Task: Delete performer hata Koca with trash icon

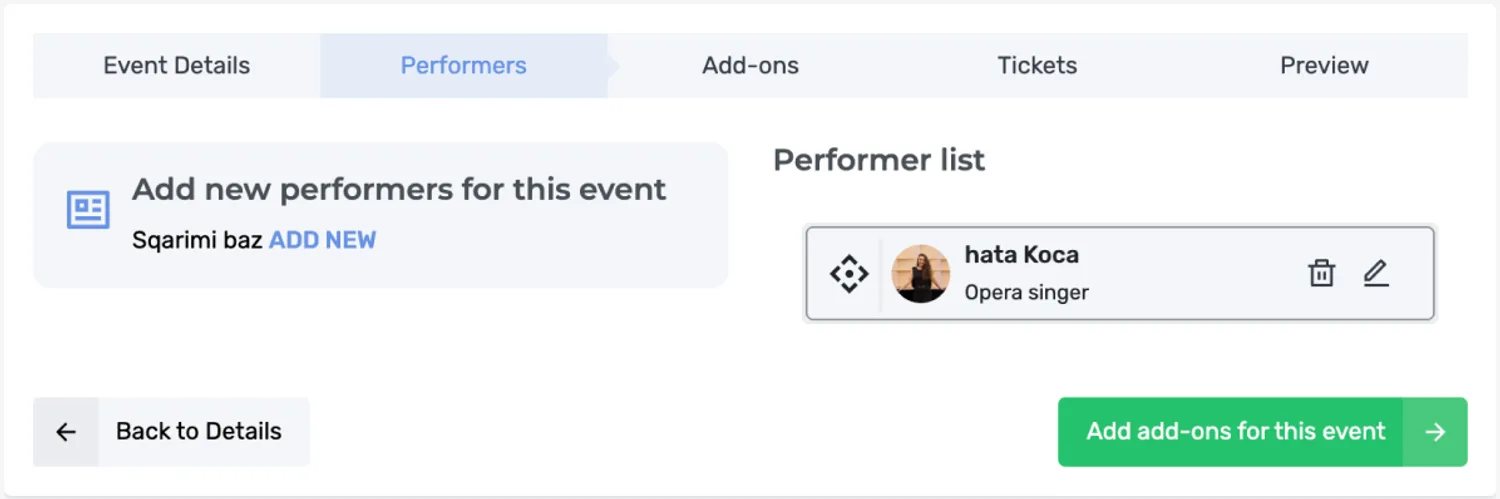Action: pyautogui.click(x=1322, y=273)
